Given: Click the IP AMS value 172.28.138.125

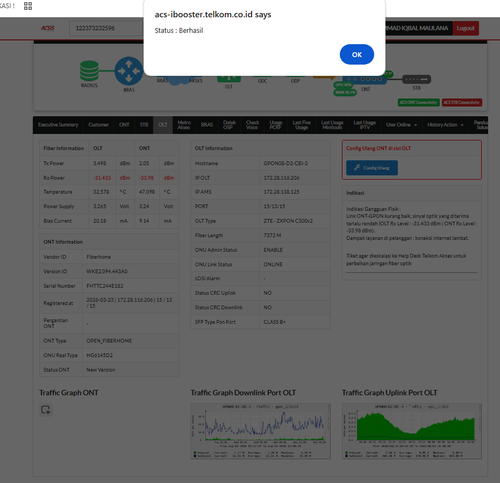Looking at the screenshot, I should [281, 192].
